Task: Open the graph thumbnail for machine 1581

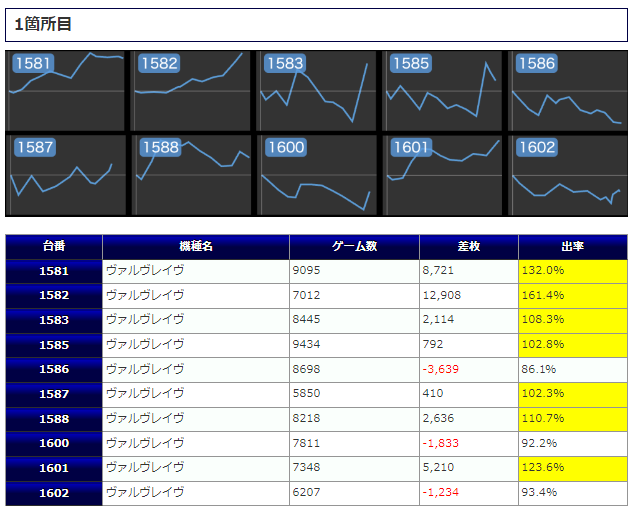Action: click(x=66, y=91)
